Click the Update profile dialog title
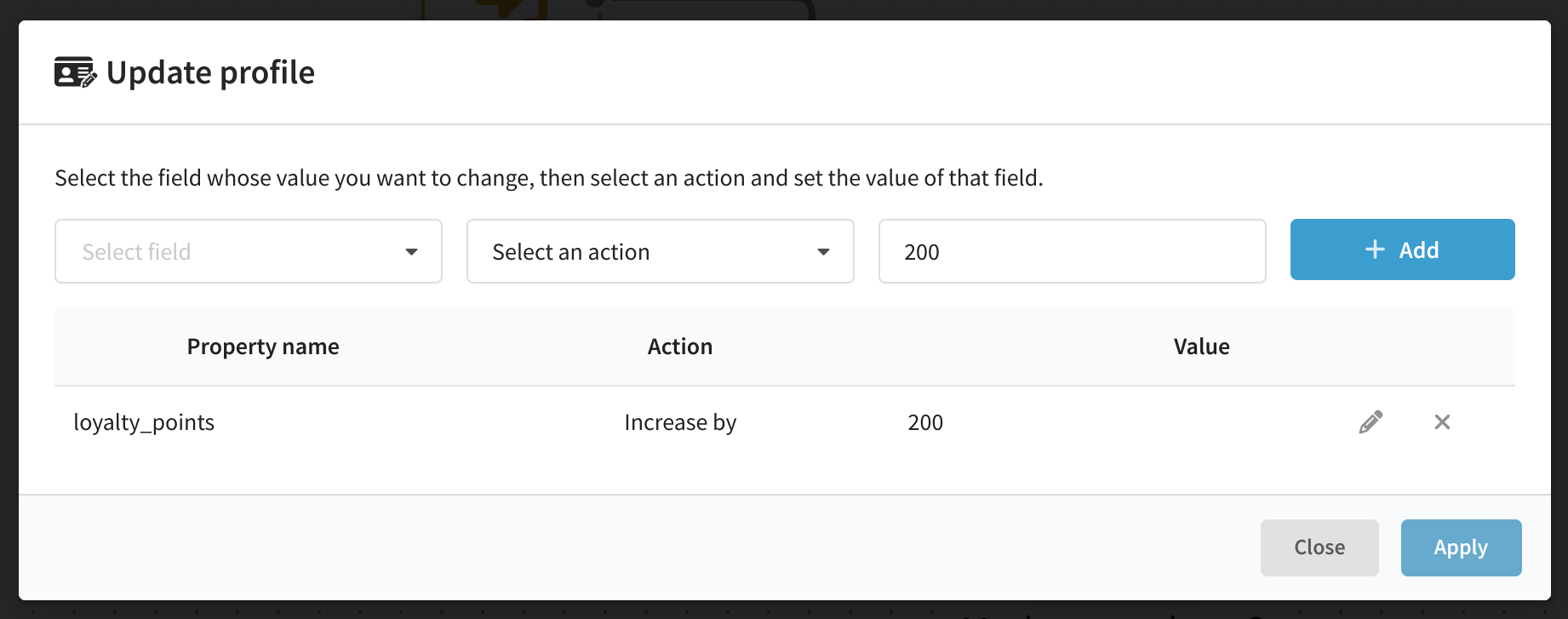This screenshot has width=1568, height=619. [210, 73]
